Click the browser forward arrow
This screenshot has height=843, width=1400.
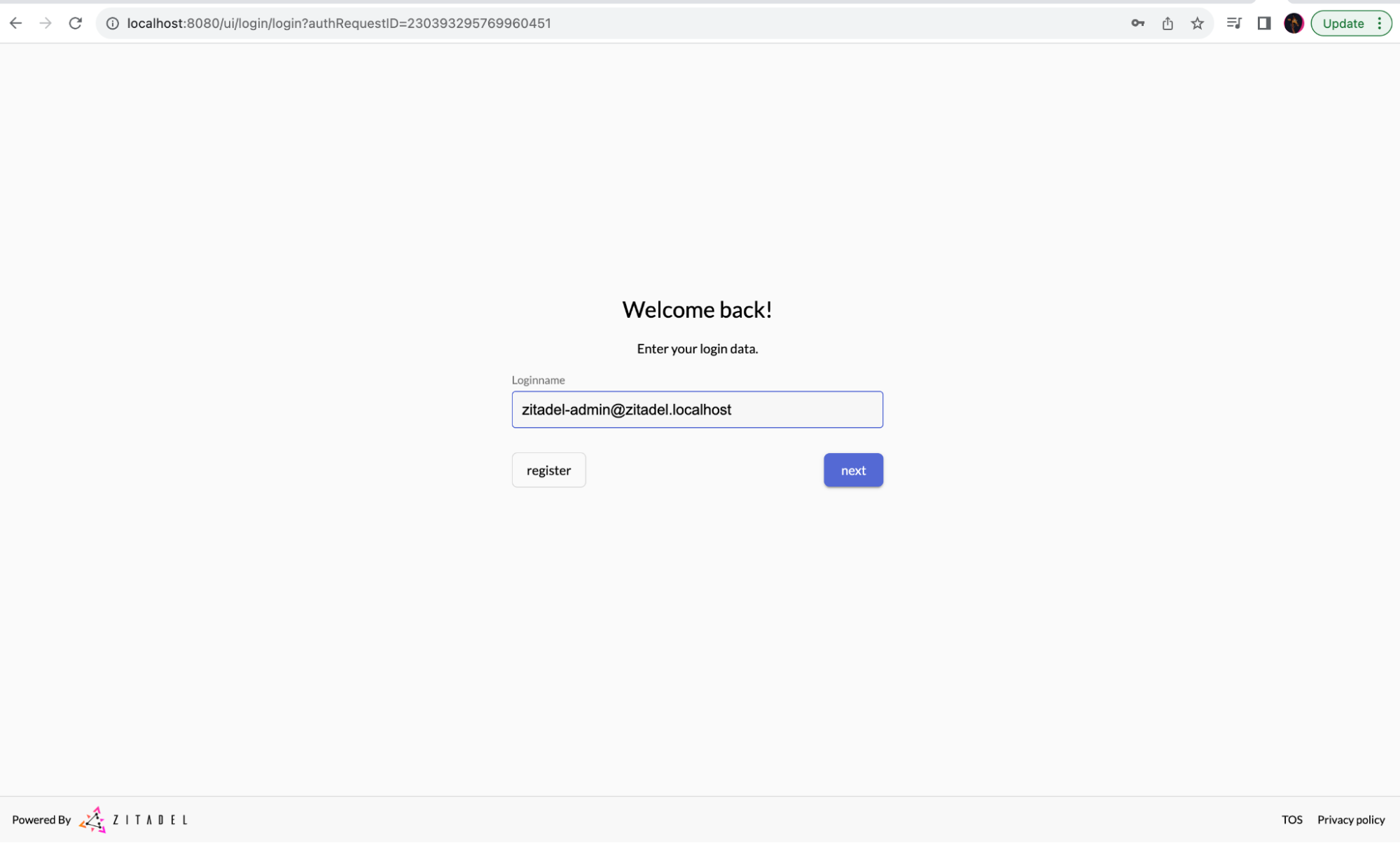(x=46, y=23)
